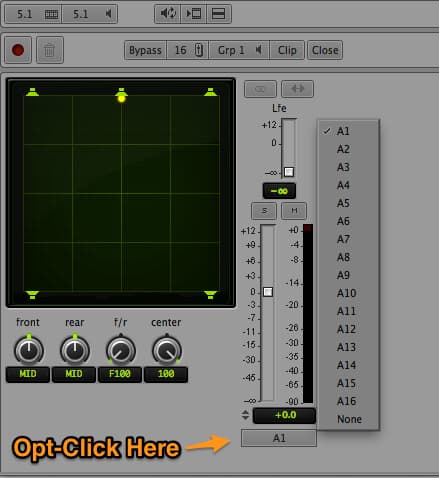This screenshot has width=439, height=478.
Task: Toggle the Bypass button
Action: click(x=145, y=50)
